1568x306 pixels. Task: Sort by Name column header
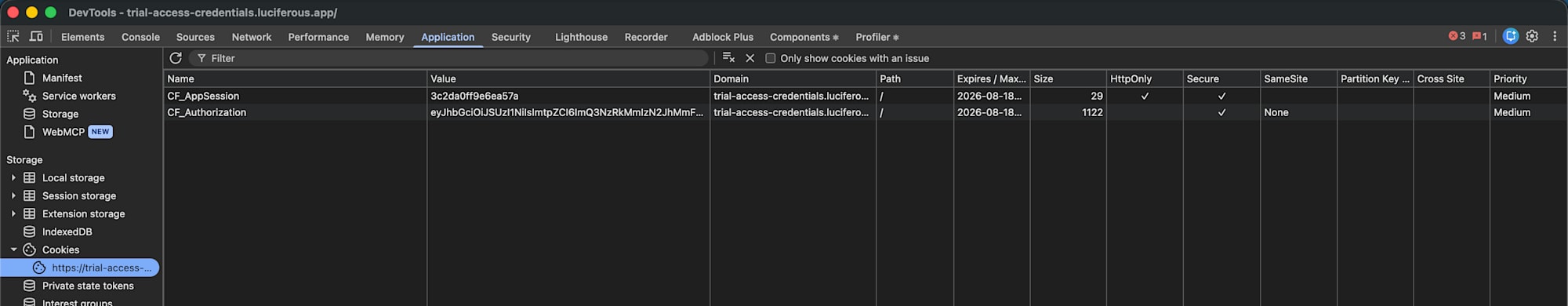pos(295,78)
